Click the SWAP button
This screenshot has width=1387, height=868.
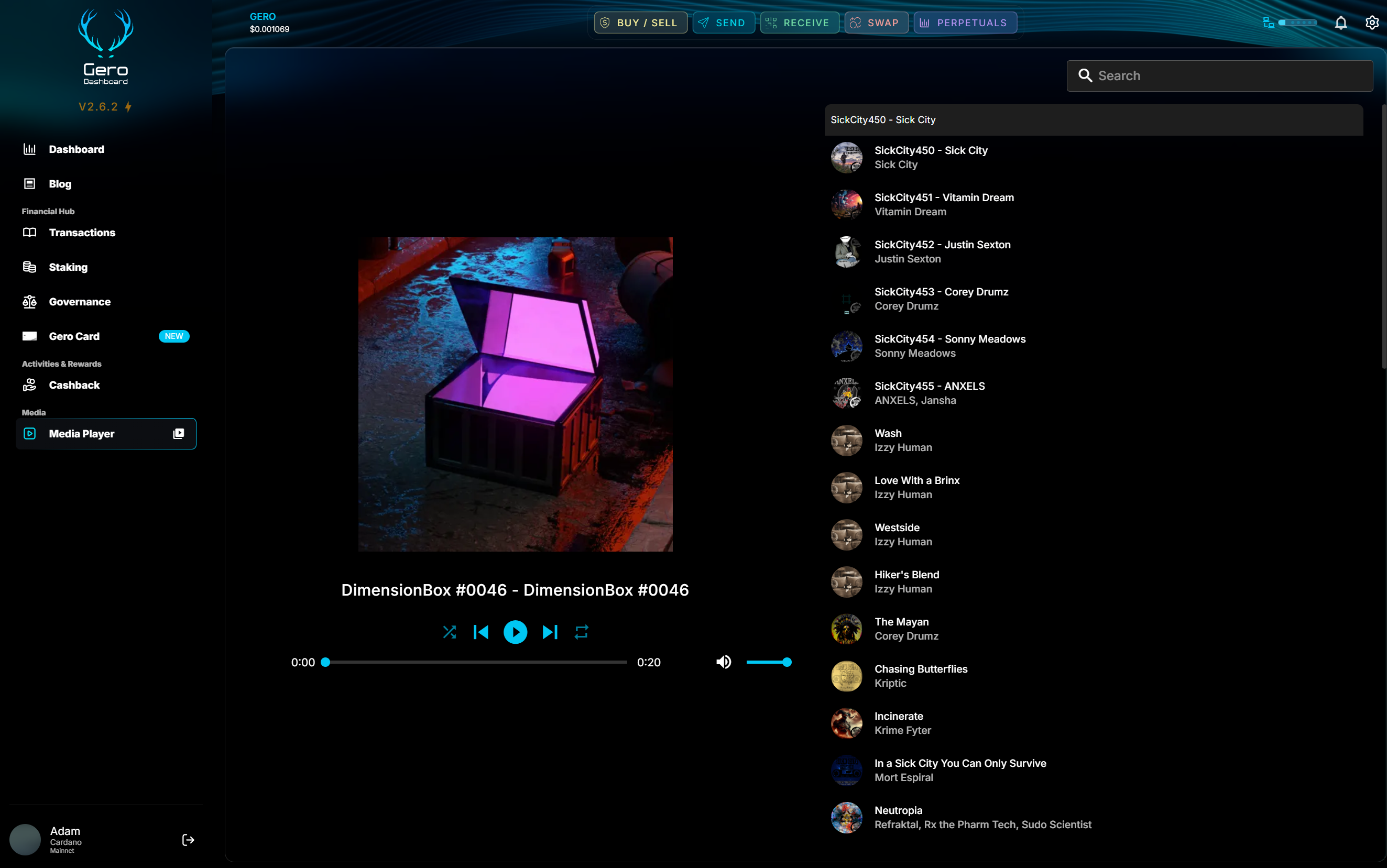click(876, 23)
